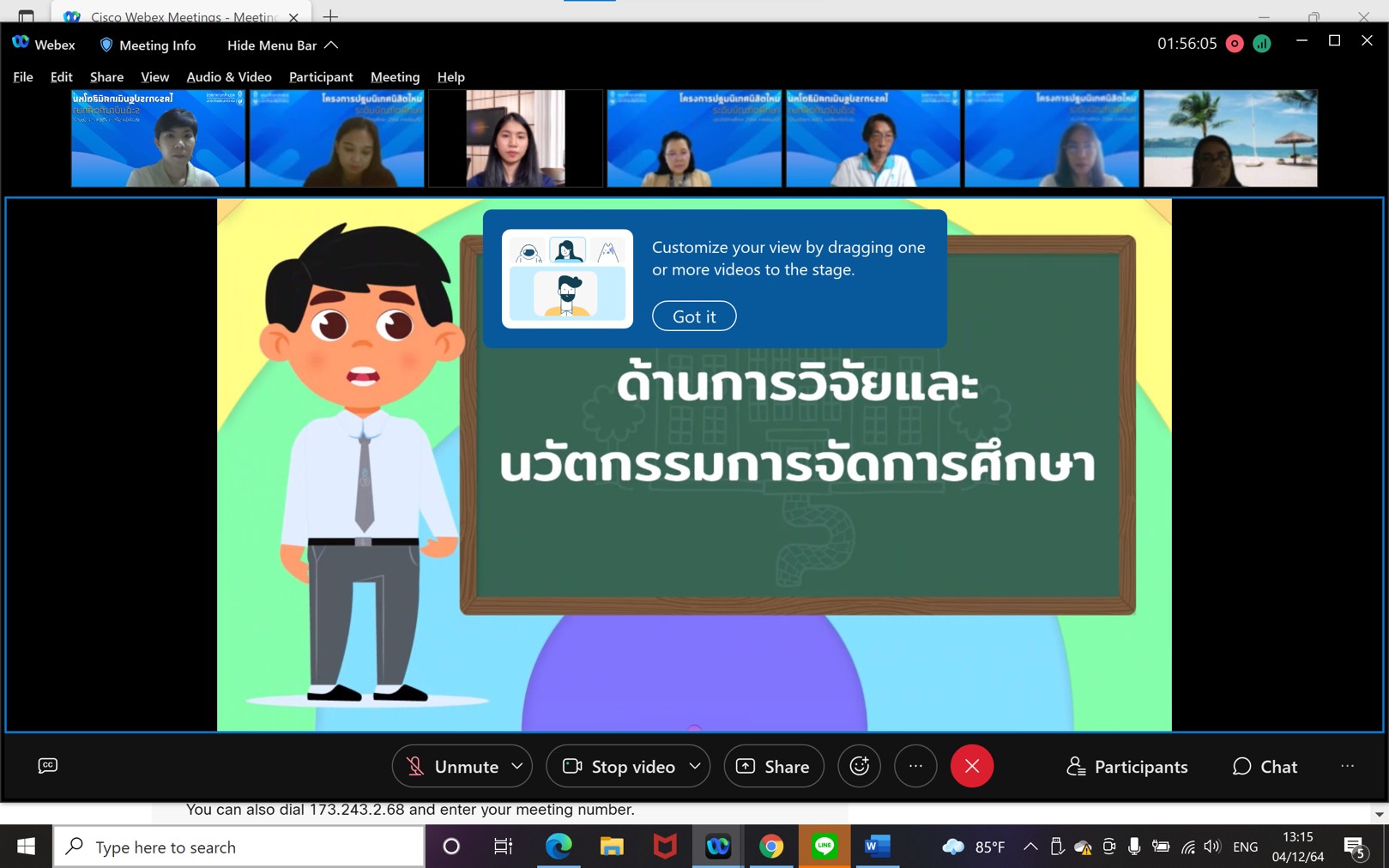This screenshot has width=1389, height=868.
Task: Click the Webex logo at top left
Action: coord(21,43)
